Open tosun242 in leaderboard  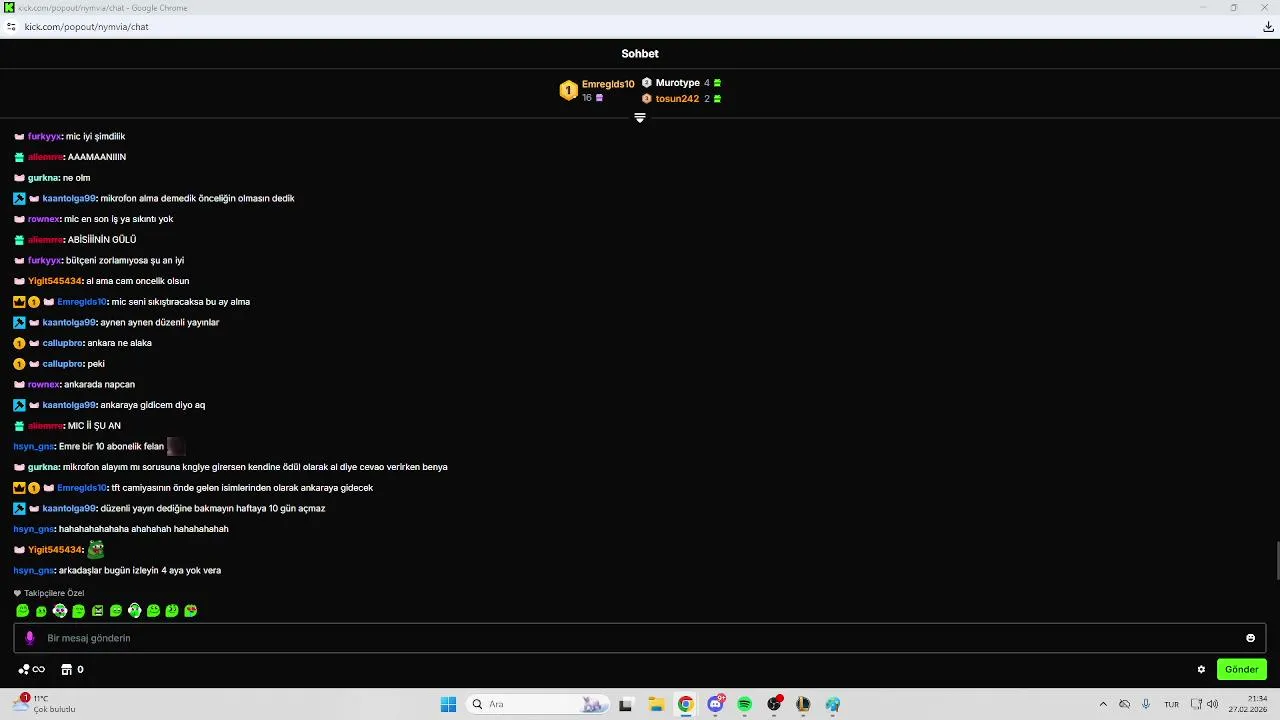coord(677,99)
